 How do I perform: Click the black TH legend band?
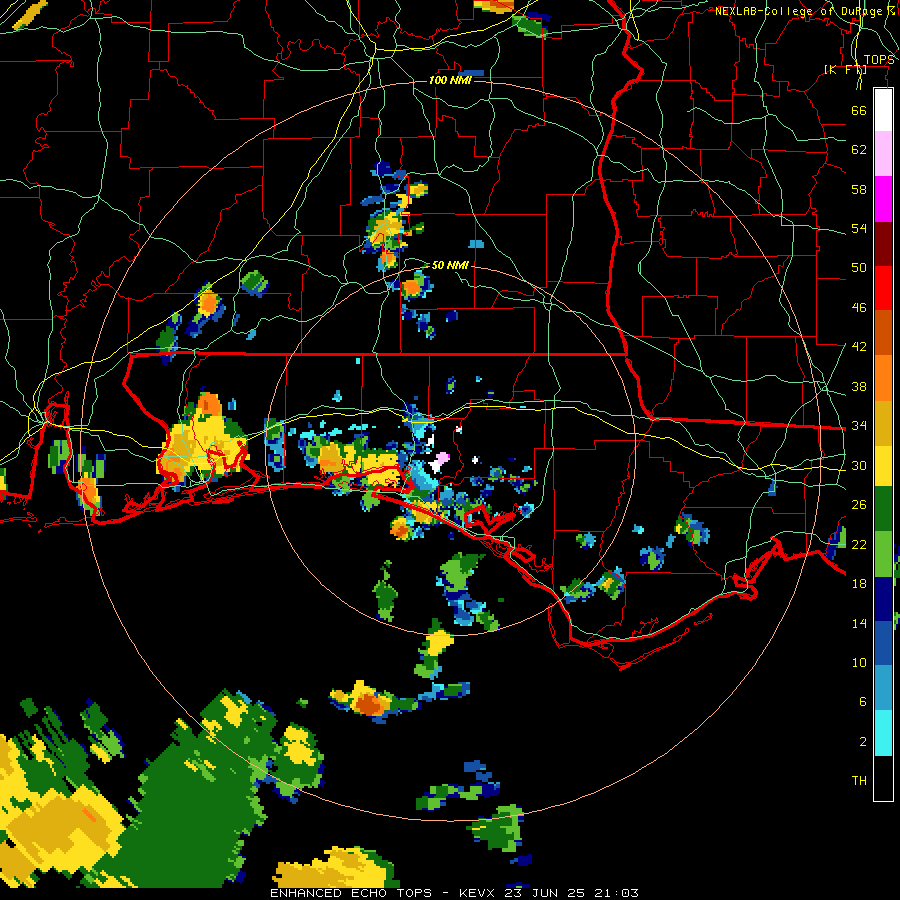[883, 778]
